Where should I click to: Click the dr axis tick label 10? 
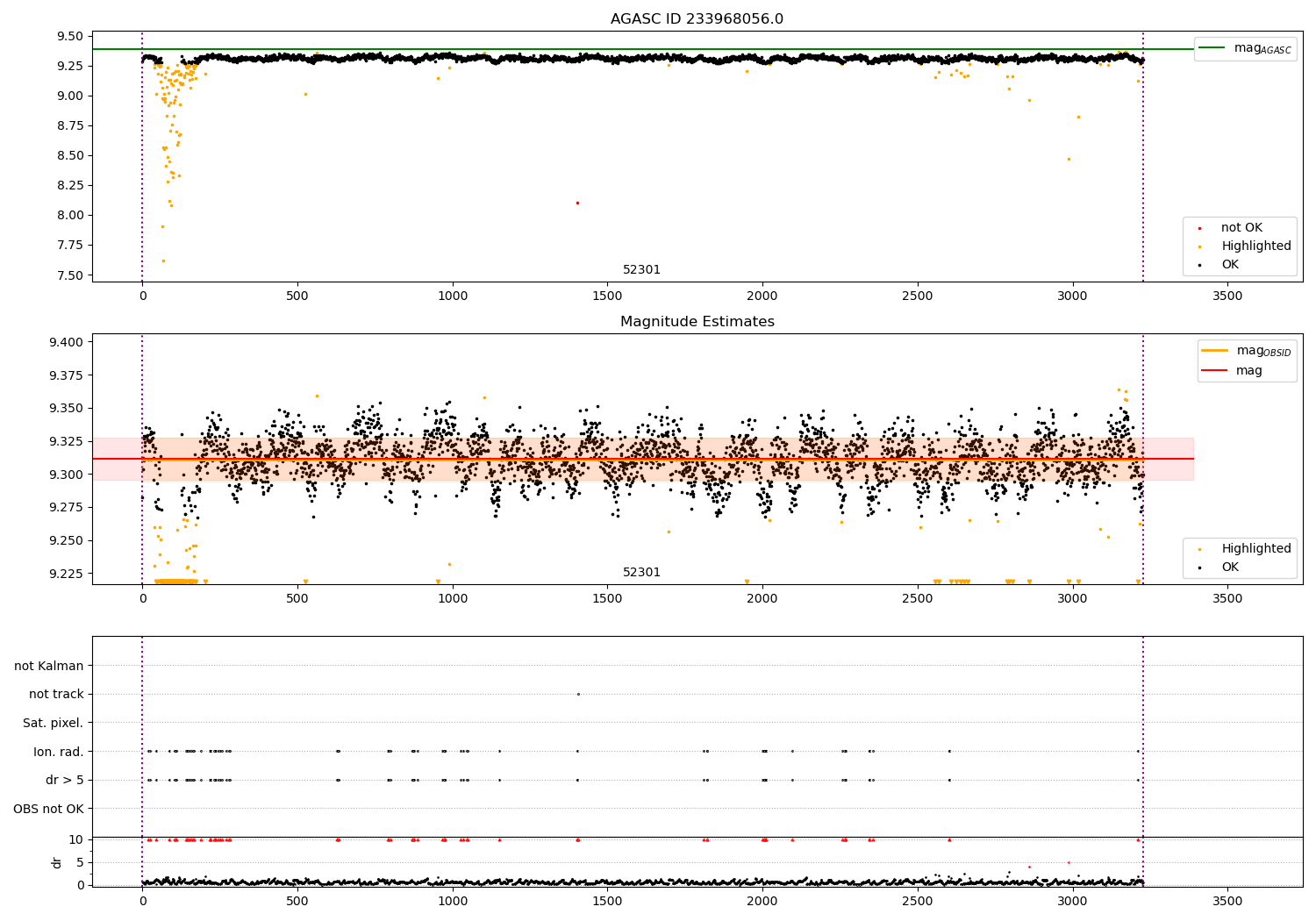(76, 839)
